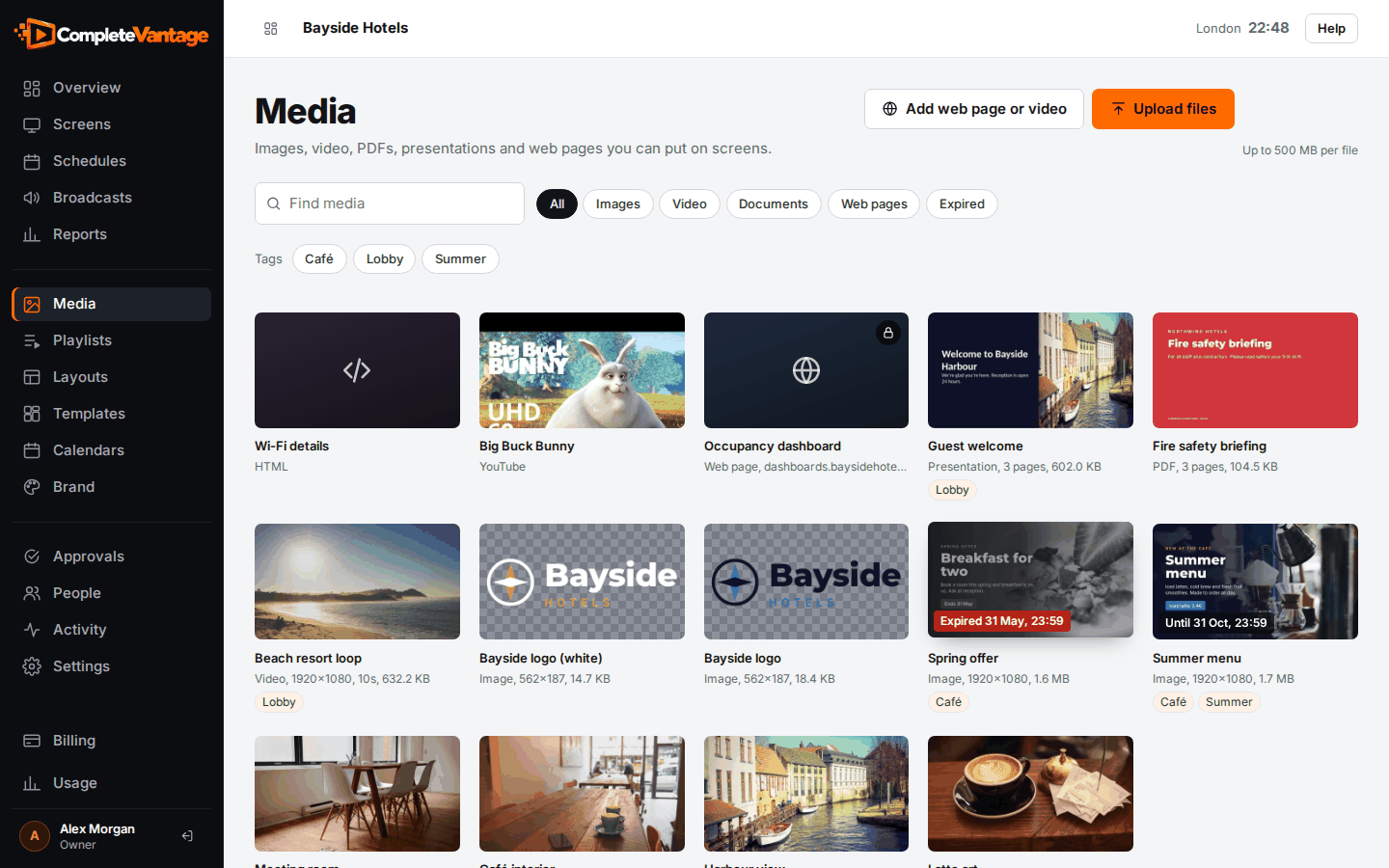Click the Summer tag under Summer menu
The height and width of the screenshot is (868, 1389).
coord(1229,702)
